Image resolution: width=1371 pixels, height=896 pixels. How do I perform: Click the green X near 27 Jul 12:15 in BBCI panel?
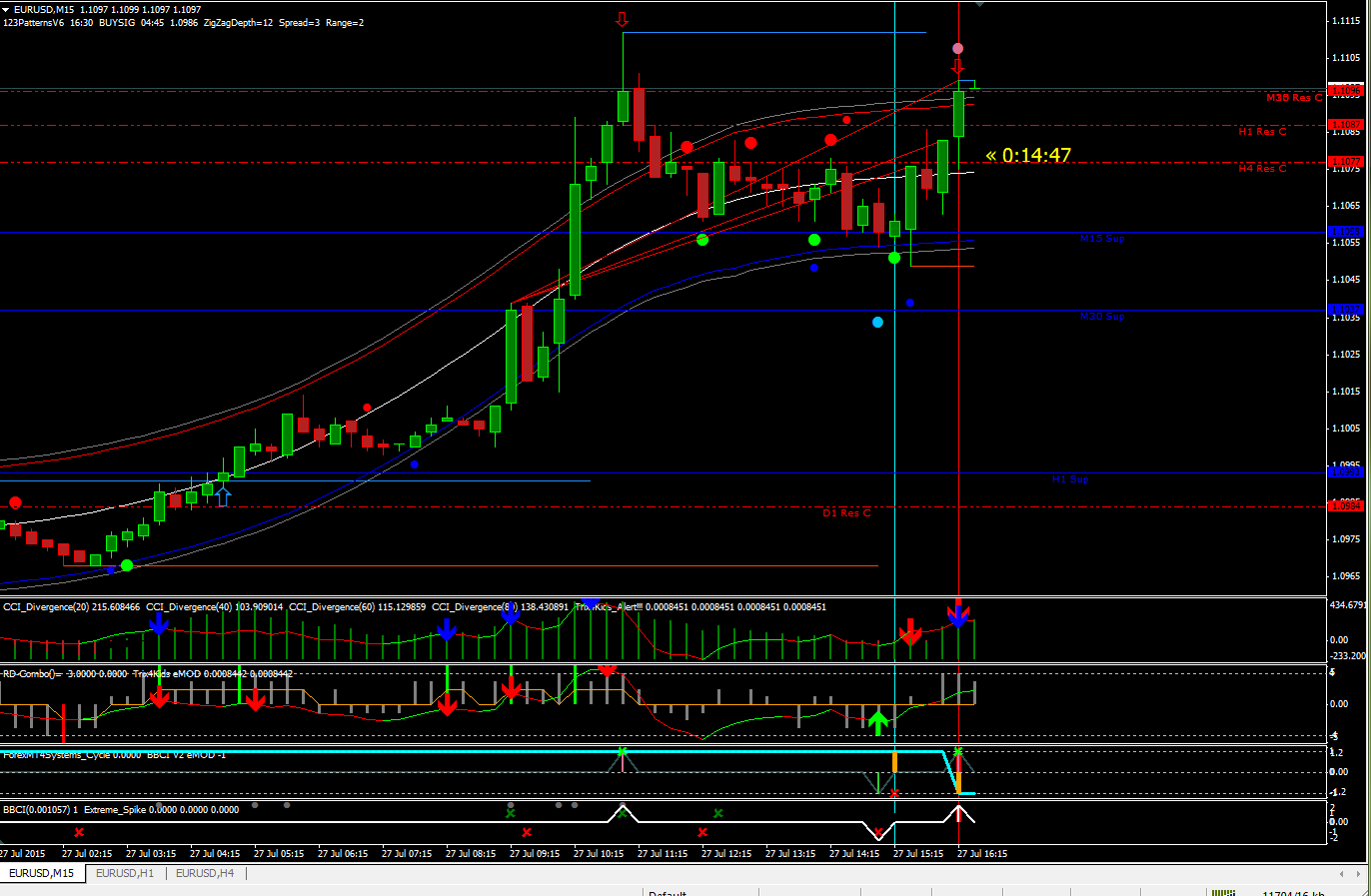pos(718,813)
